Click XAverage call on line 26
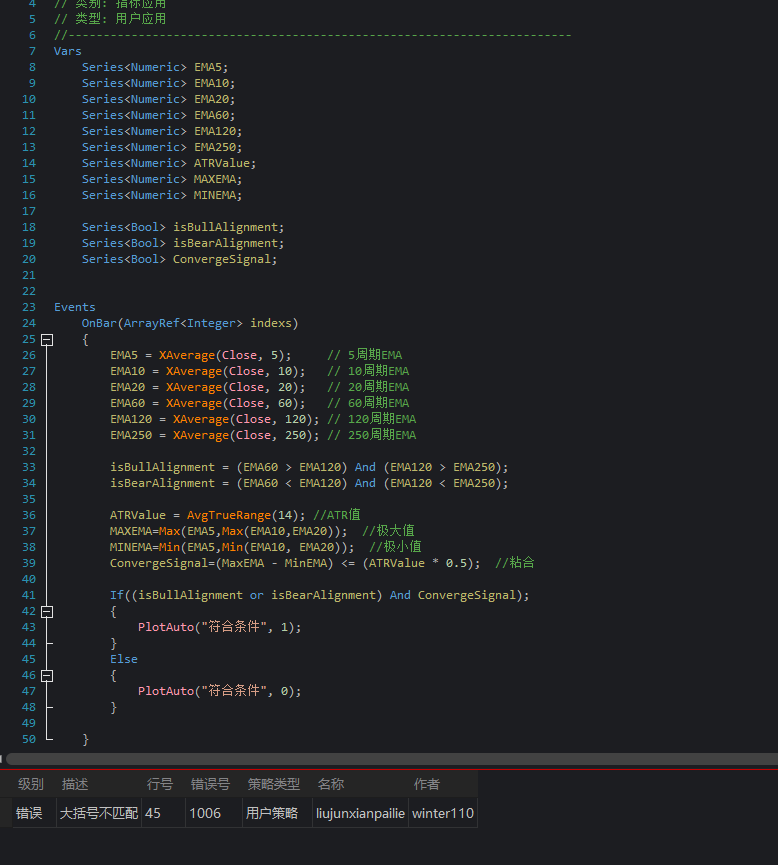This screenshot has height=865, width=778. 186,355
